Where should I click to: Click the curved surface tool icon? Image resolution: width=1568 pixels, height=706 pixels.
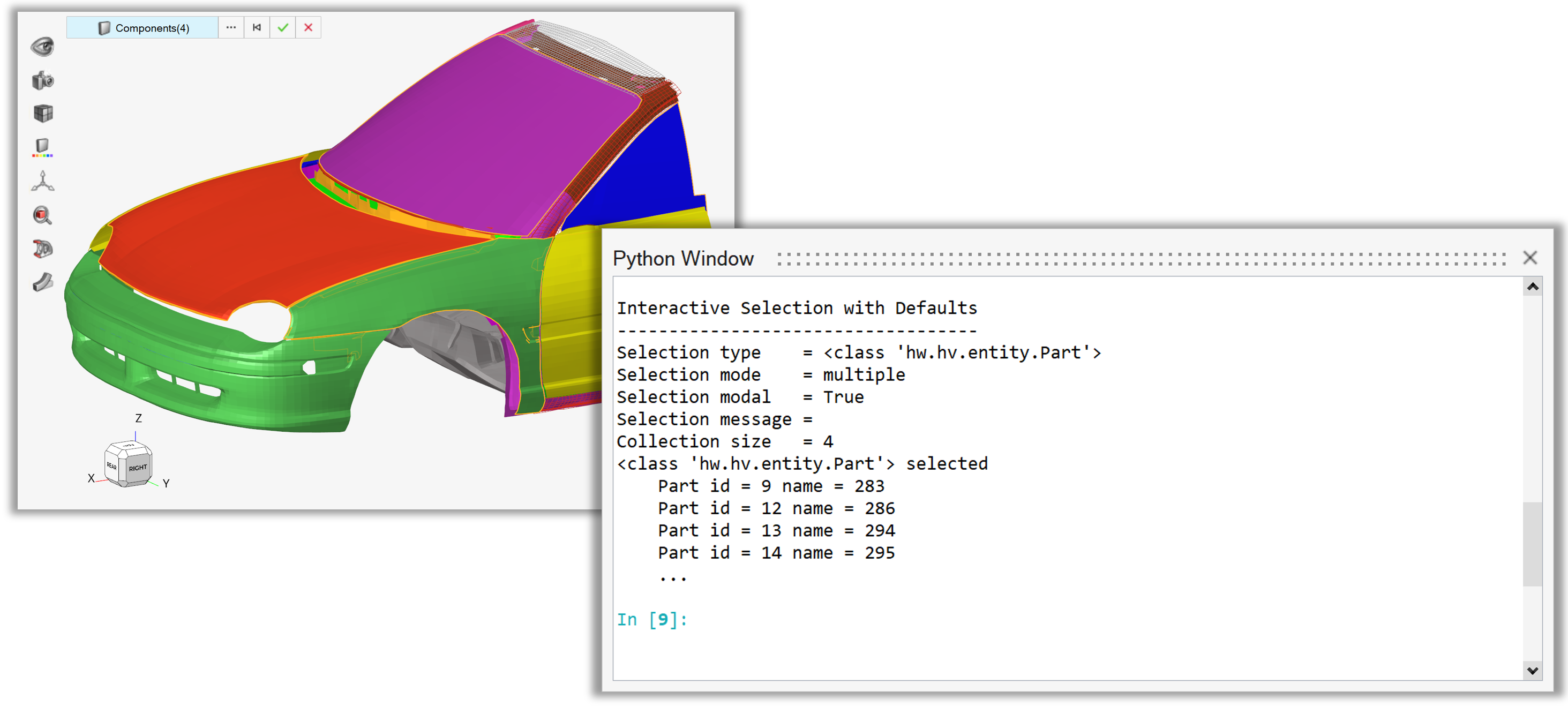43,282
